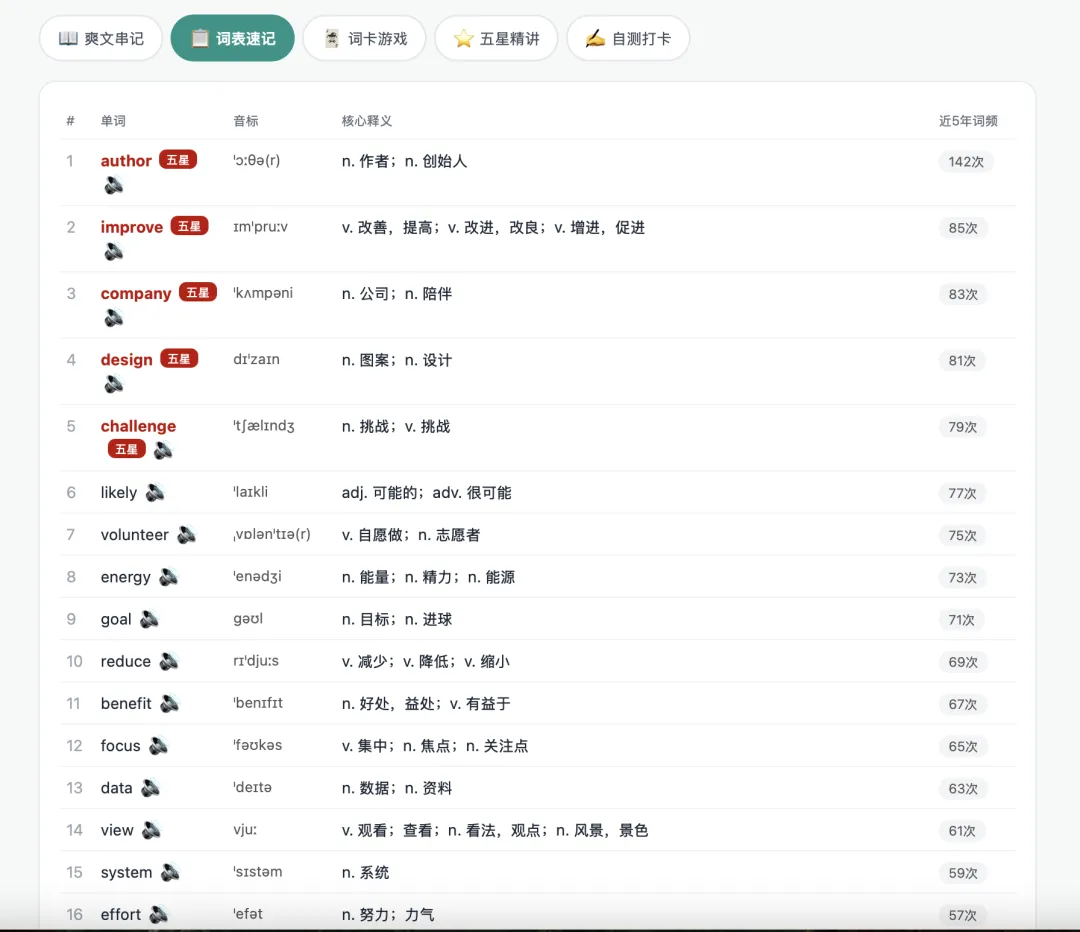This screenshot has height=932, width=1080.
Task: Click the word improve
Action: 132,227
